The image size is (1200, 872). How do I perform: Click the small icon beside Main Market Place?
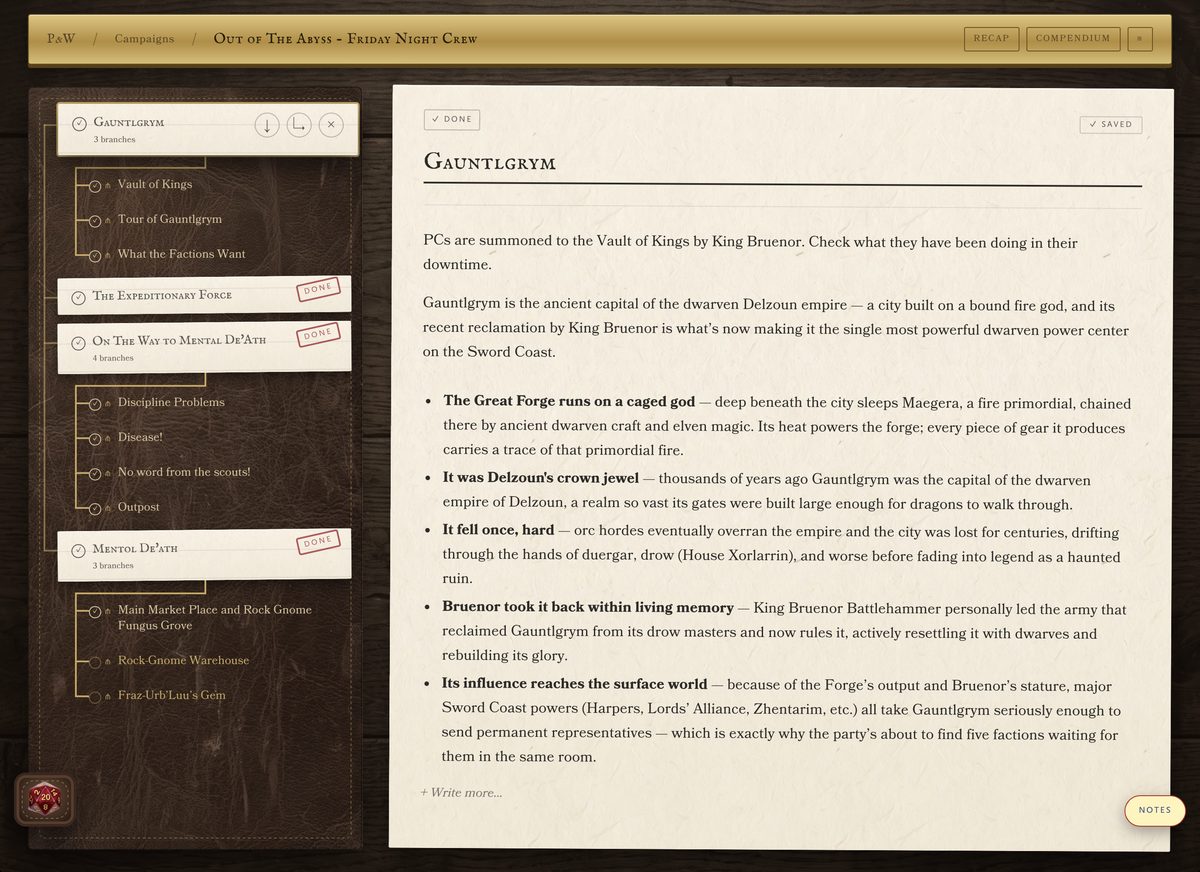coord(108,612)
